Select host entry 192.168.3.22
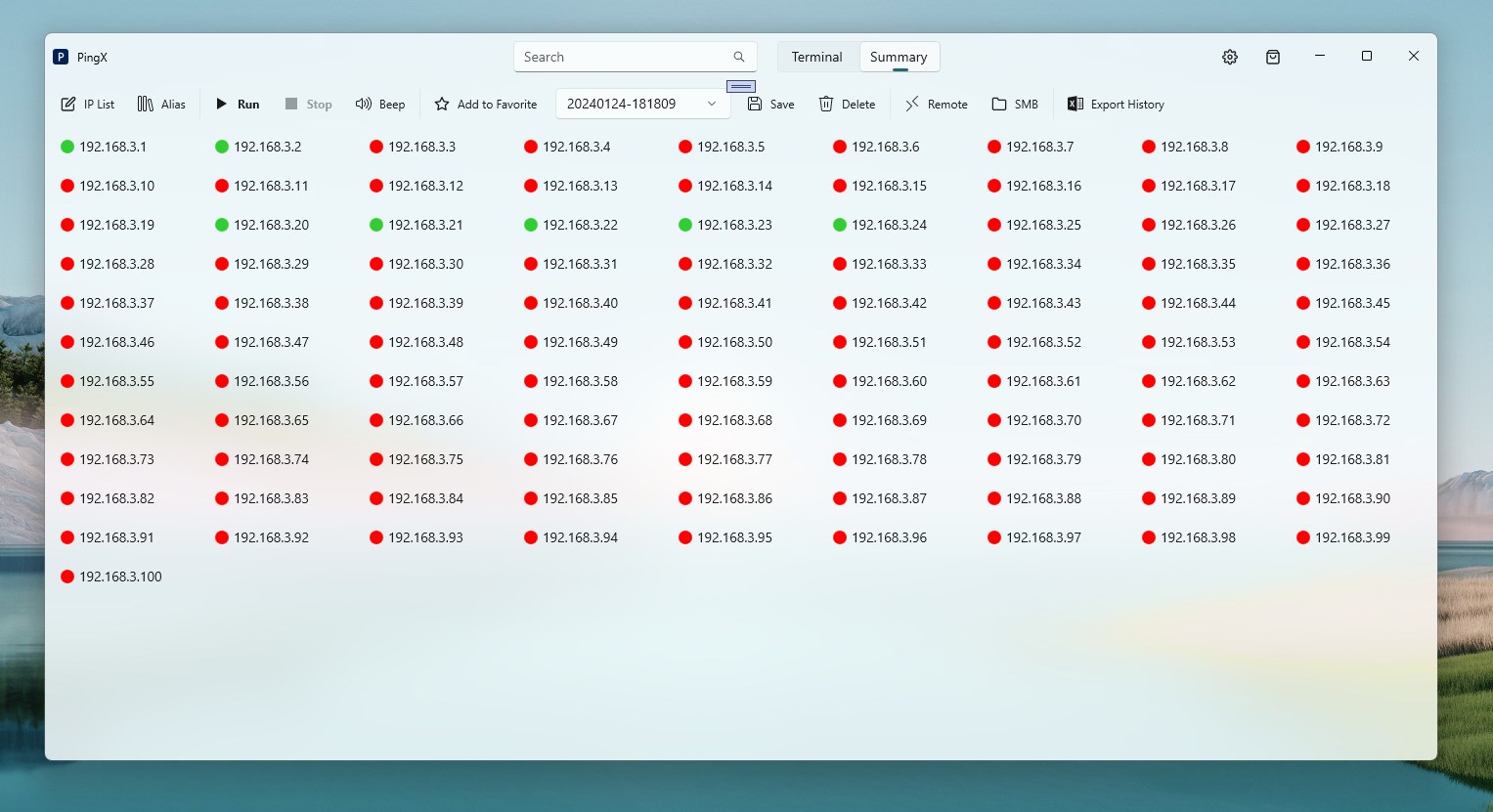This screenshot has width=1493, height=812. [571, 225]
